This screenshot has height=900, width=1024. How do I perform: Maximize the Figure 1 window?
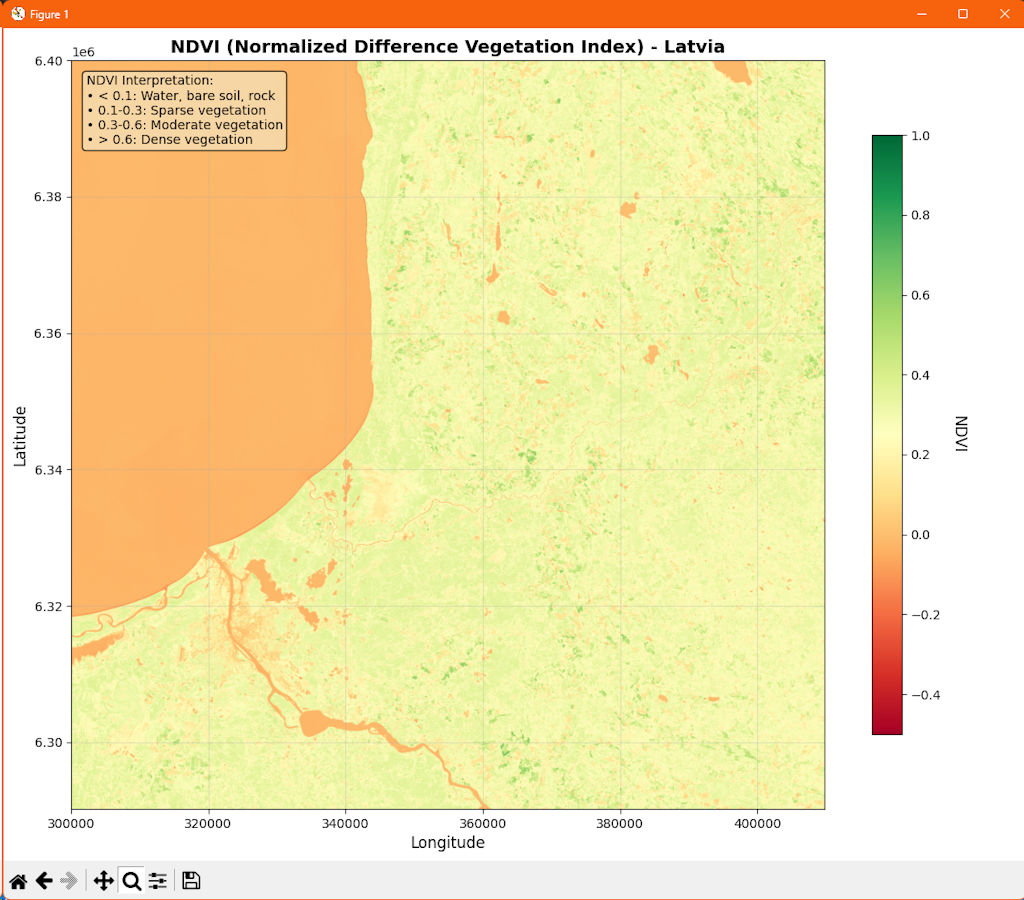click(963, 14)
